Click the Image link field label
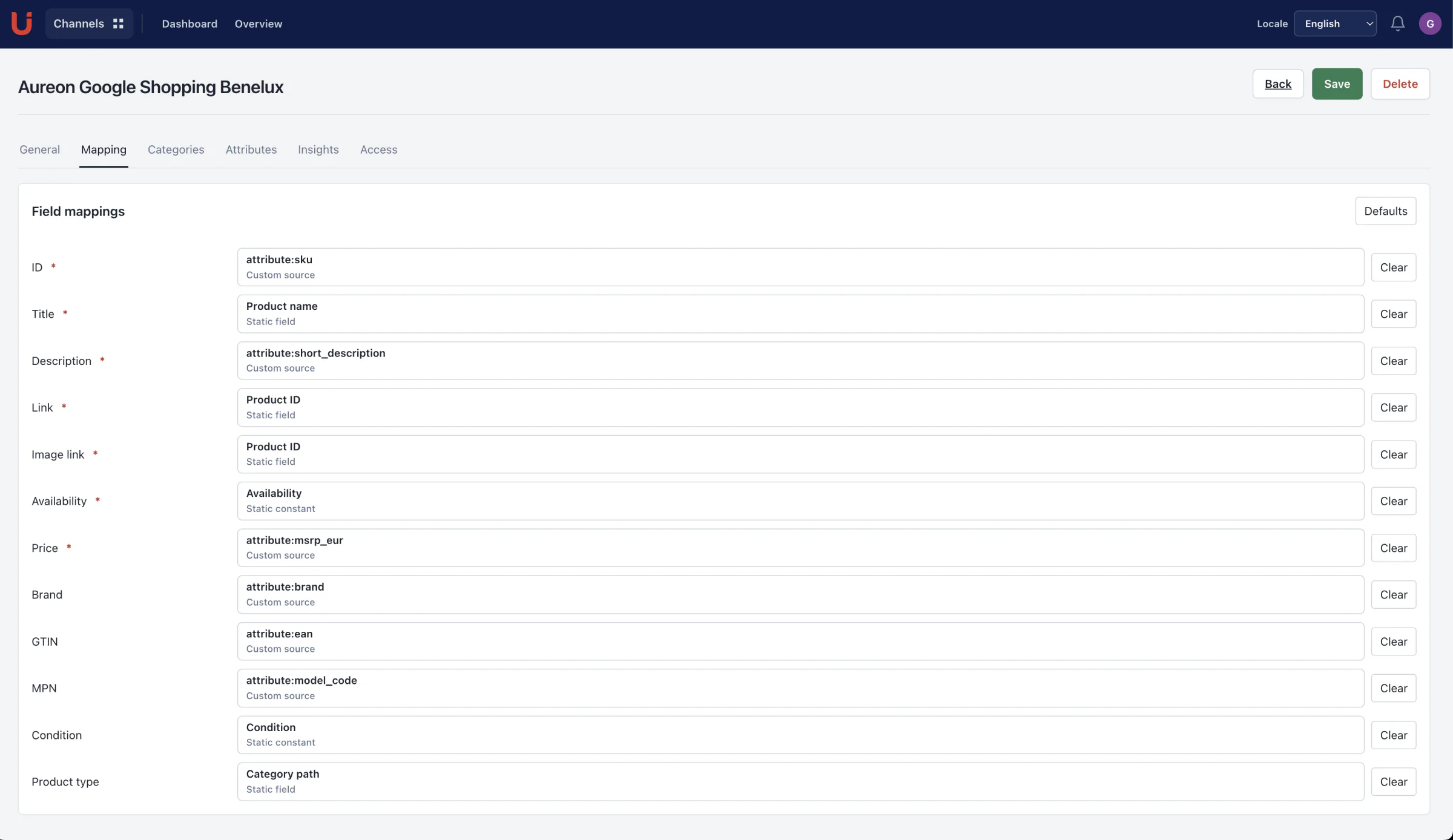 58,454
